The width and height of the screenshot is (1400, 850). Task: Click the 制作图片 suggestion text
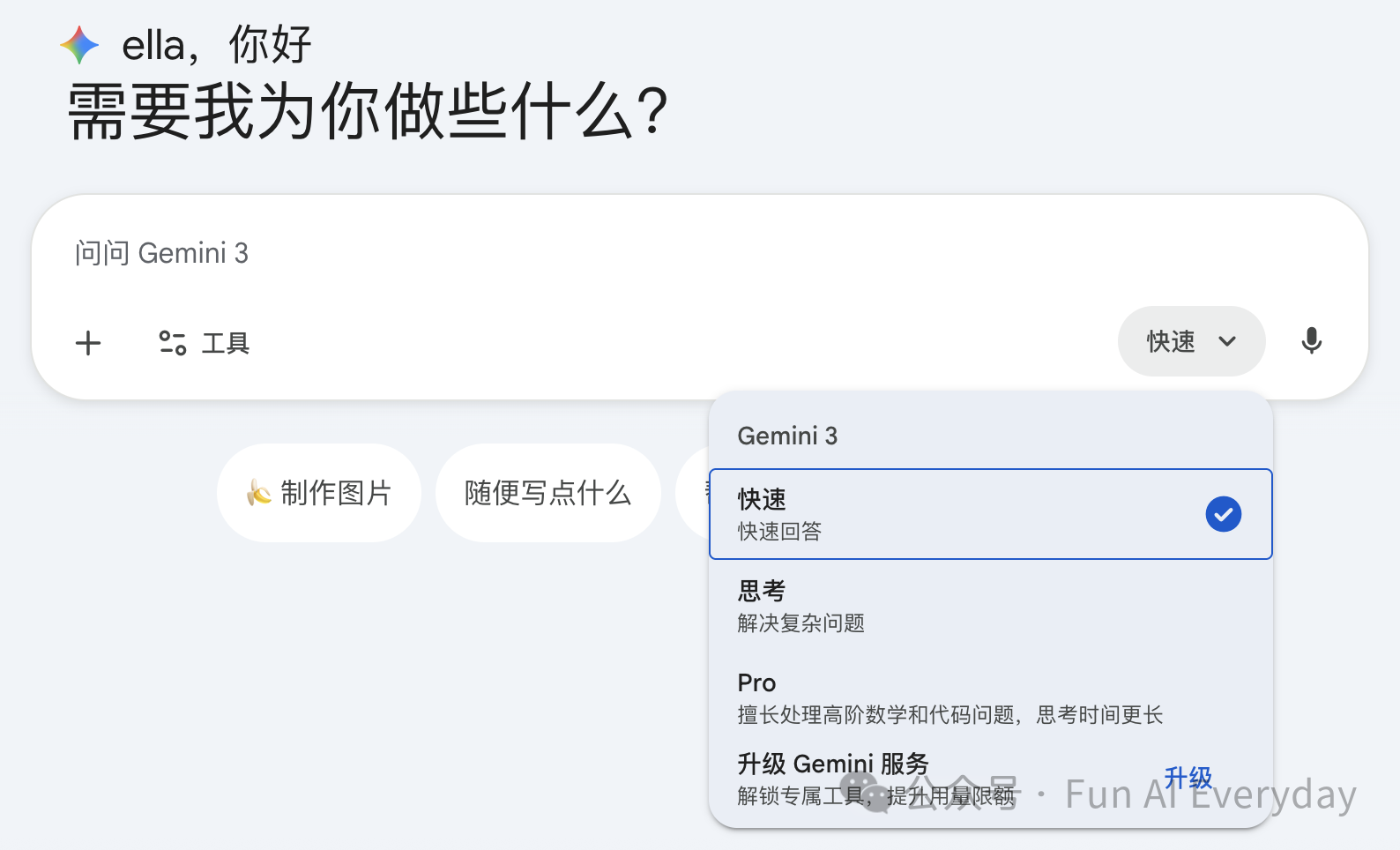(x=336, y=493)
